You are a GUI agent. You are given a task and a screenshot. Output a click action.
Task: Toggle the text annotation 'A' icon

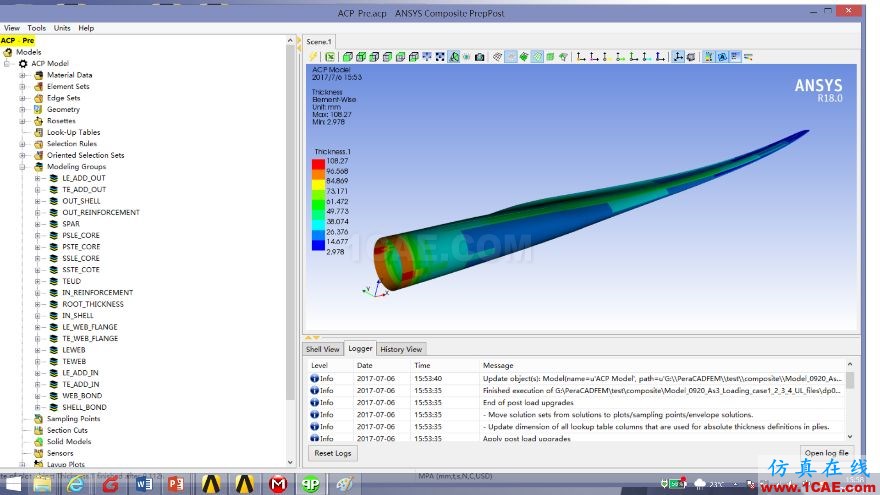[x=722, y=57]
